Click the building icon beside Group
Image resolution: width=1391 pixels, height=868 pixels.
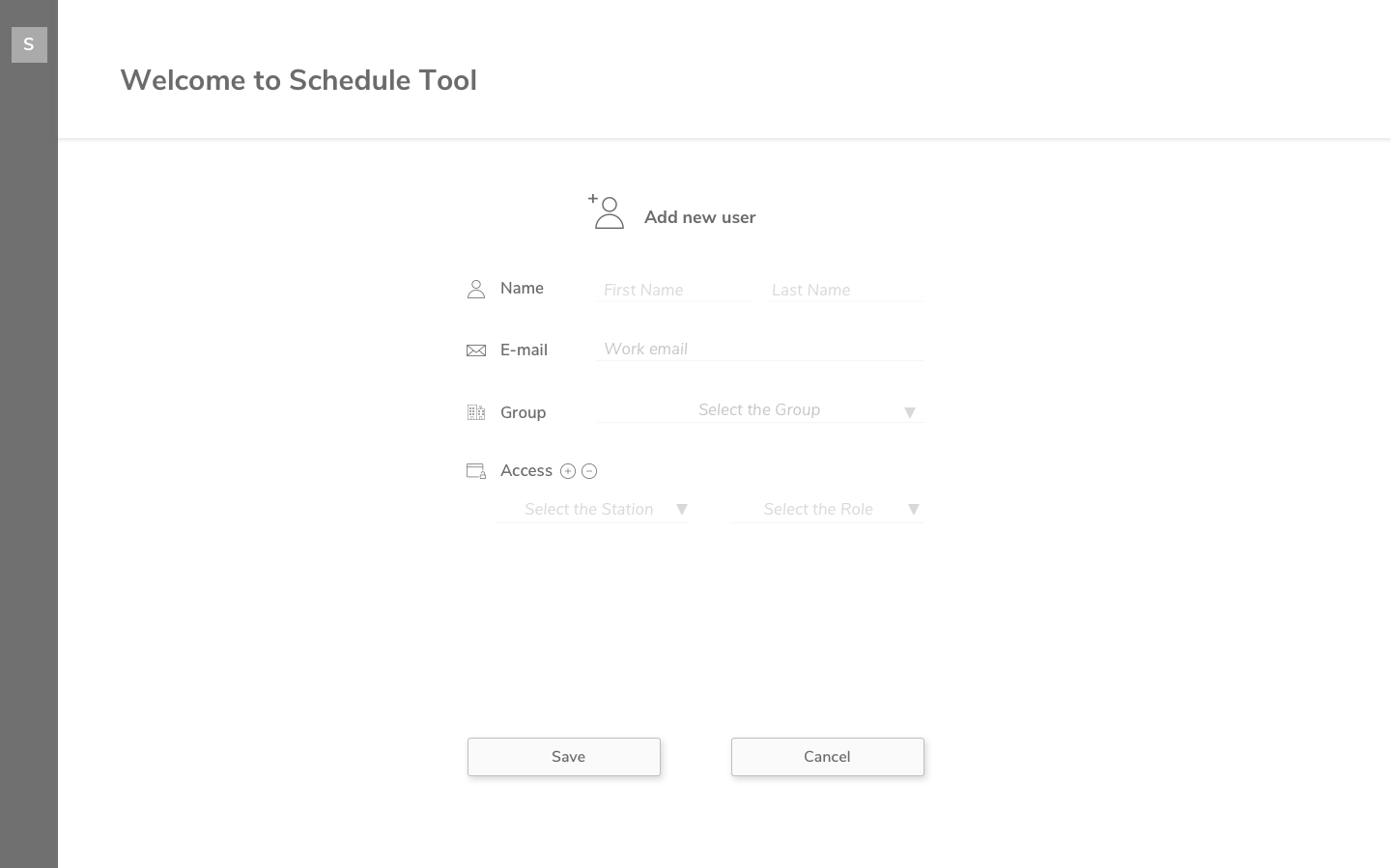476,412
